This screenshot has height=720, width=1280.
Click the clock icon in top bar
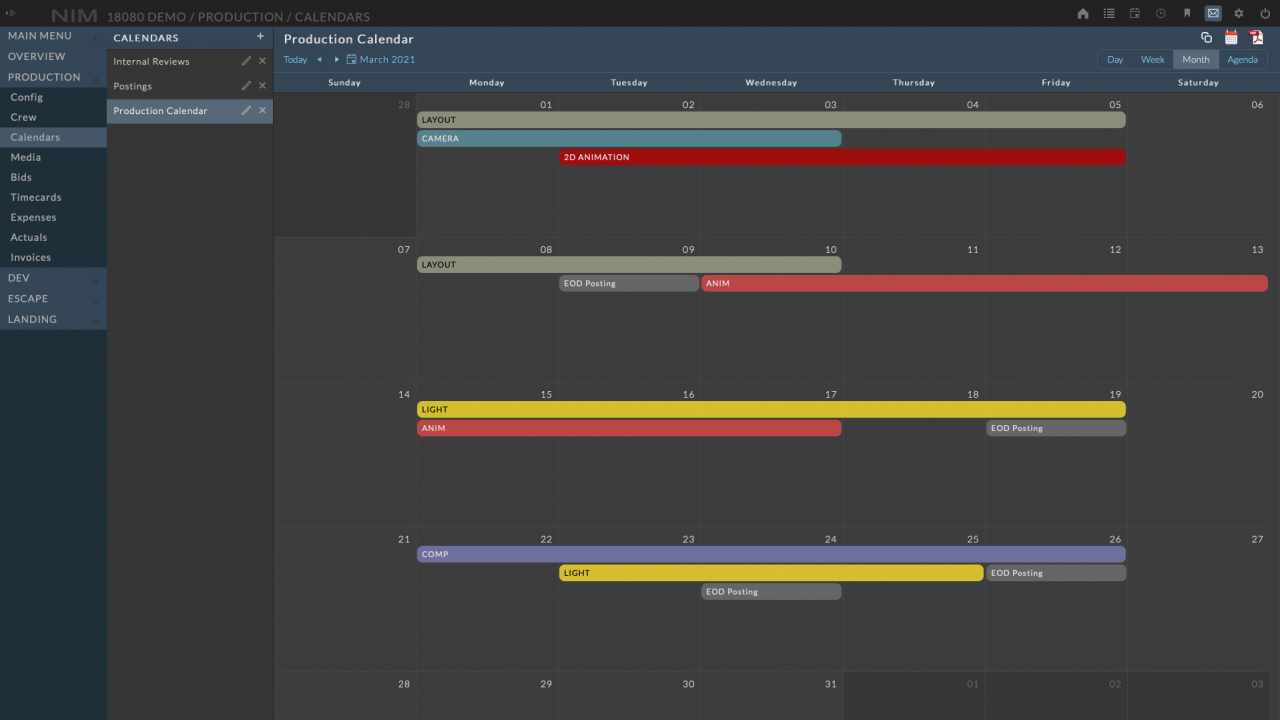pos(1161,14)
